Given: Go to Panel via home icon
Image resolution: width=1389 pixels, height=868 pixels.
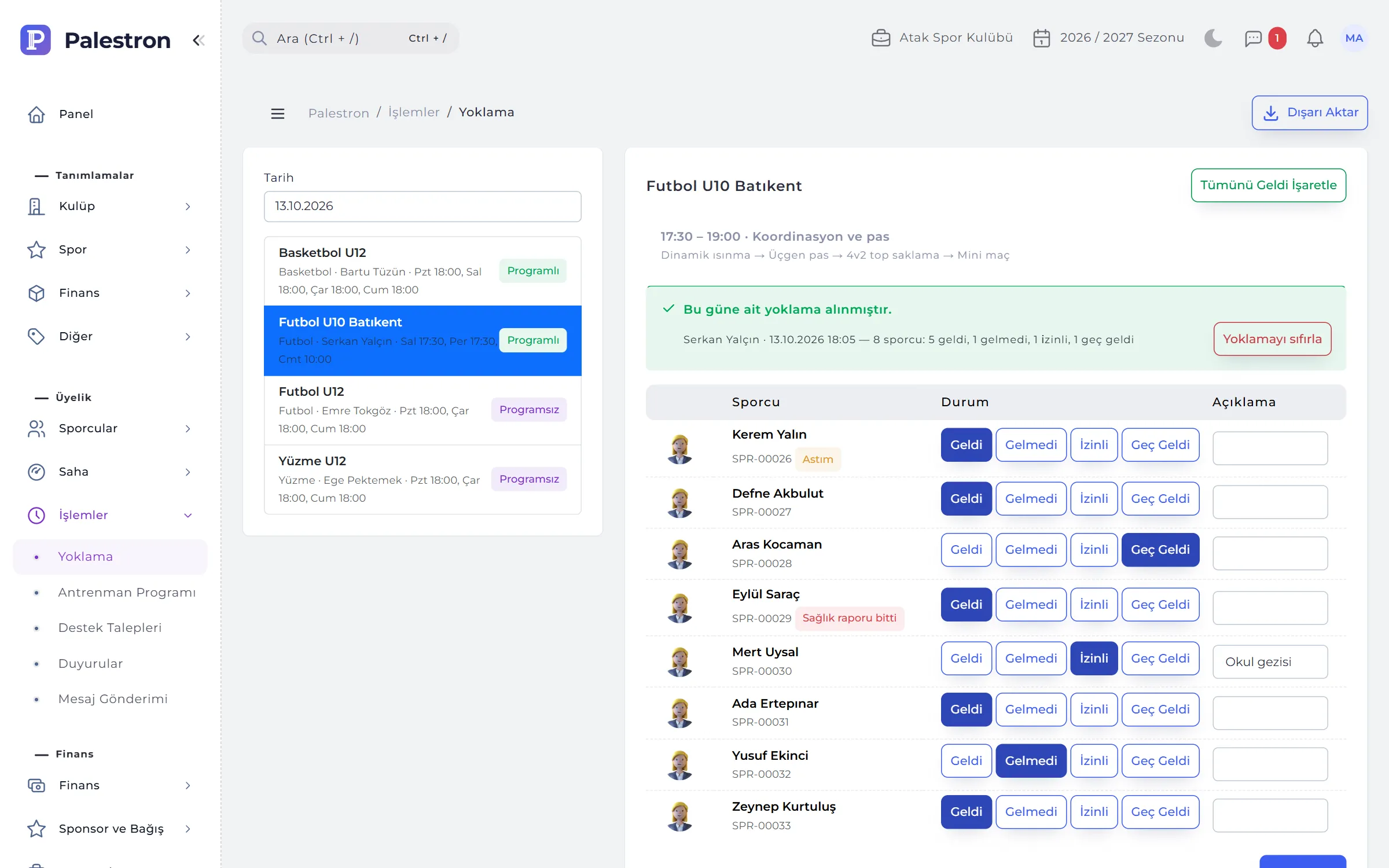Looking at the screenshot, I should click(x=36, y=115).
